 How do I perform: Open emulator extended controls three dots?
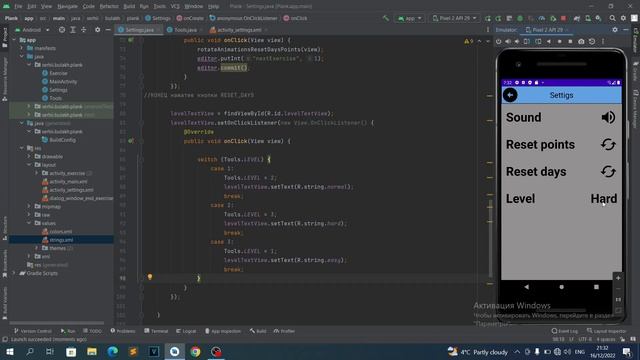point(603,41)
